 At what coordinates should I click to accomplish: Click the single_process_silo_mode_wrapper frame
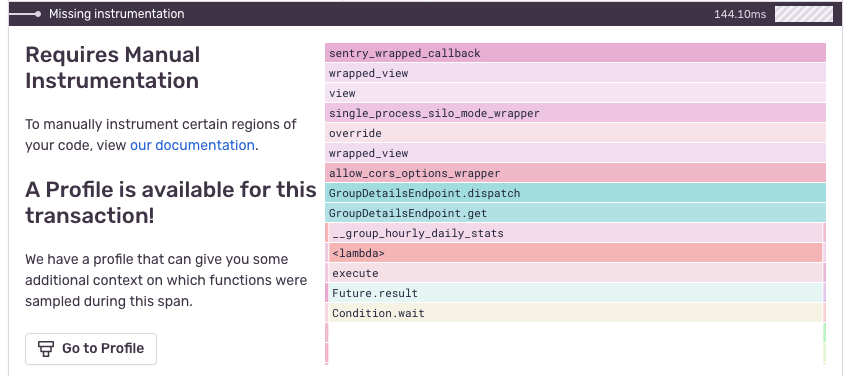575,113
